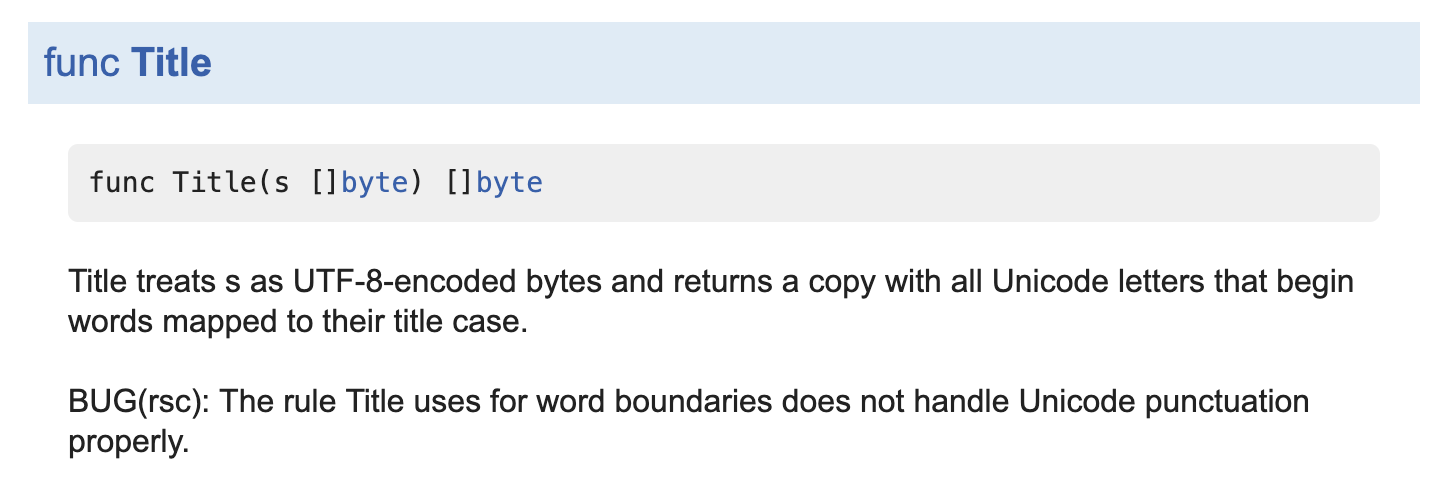Open the byte parameter type link

click(x=374, y=183)
